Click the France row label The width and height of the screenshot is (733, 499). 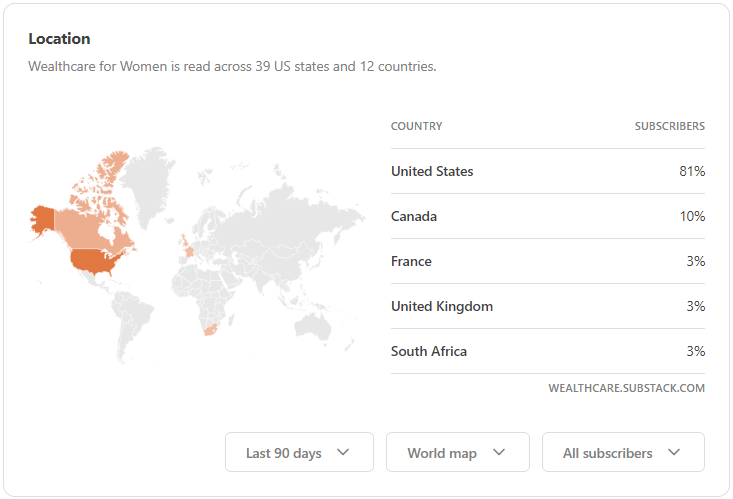point(411,261)
